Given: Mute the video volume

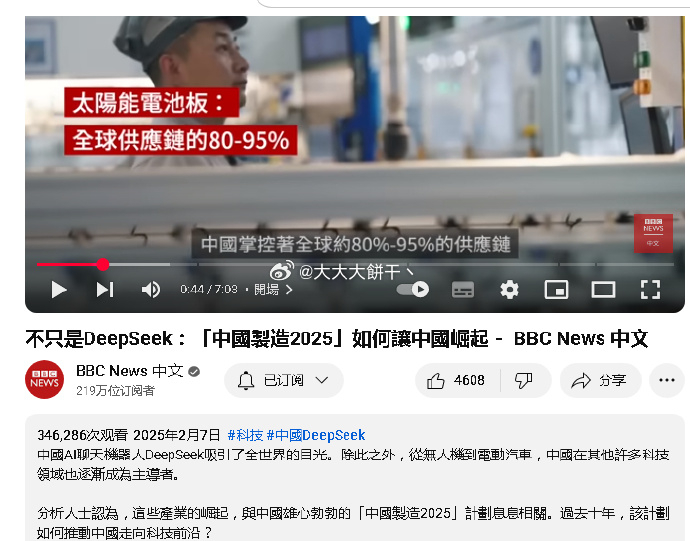Looking at the screenshot, I should (x=150, y=290).
